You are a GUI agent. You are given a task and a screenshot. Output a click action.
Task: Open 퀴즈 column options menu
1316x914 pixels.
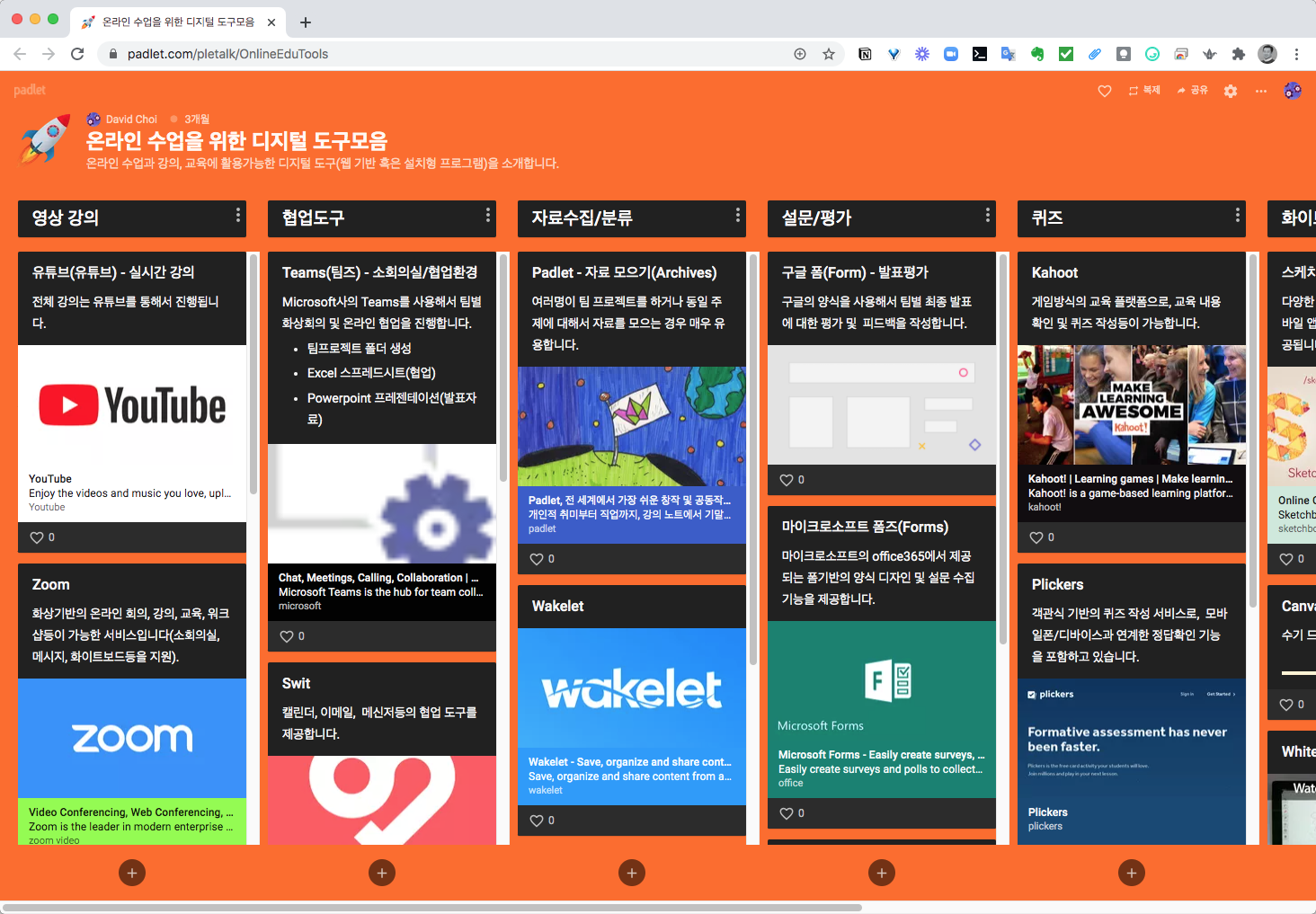(x=1237, y=215)
